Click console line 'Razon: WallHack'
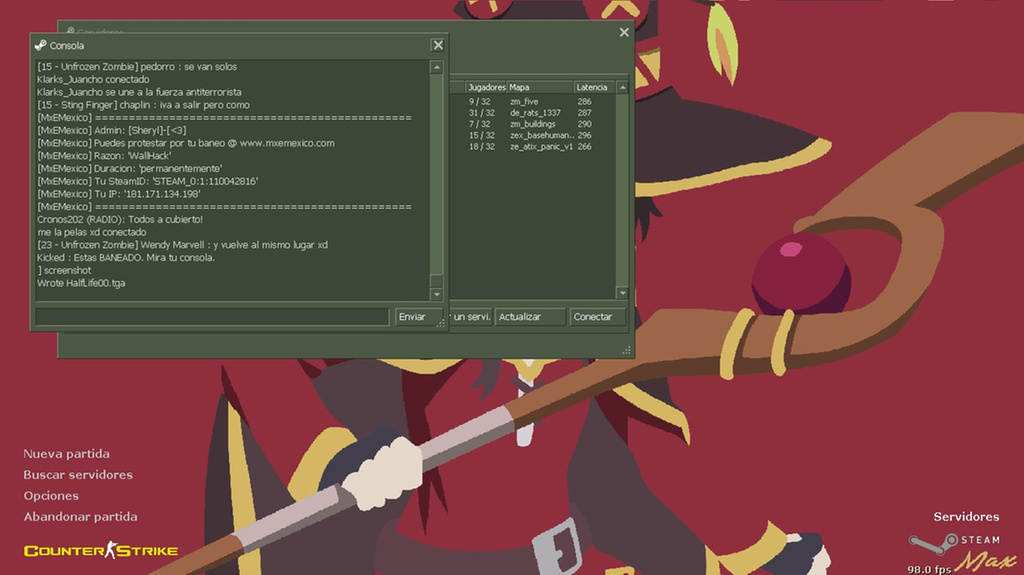Image resolution: width=1024 pixels, height=575 pixels. 104,156
